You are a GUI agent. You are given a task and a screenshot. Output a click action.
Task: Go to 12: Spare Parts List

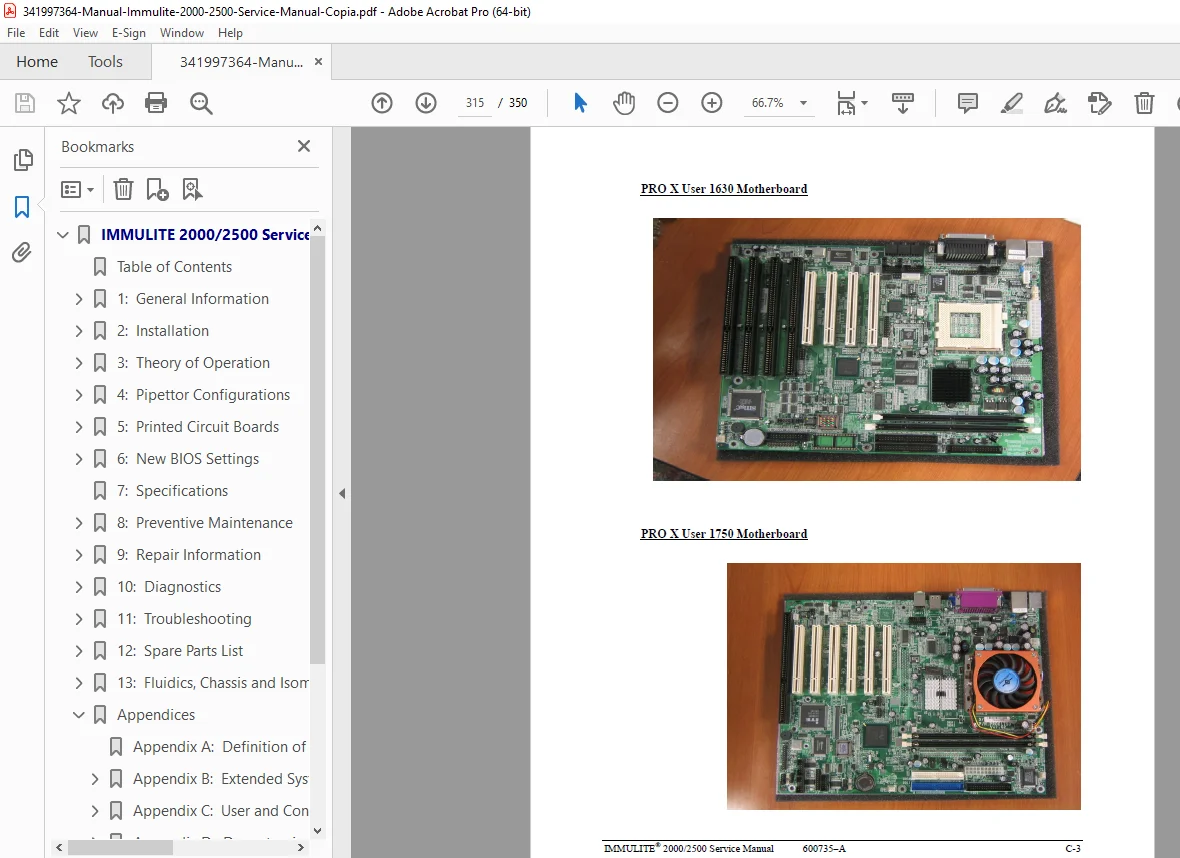point(180,651)
